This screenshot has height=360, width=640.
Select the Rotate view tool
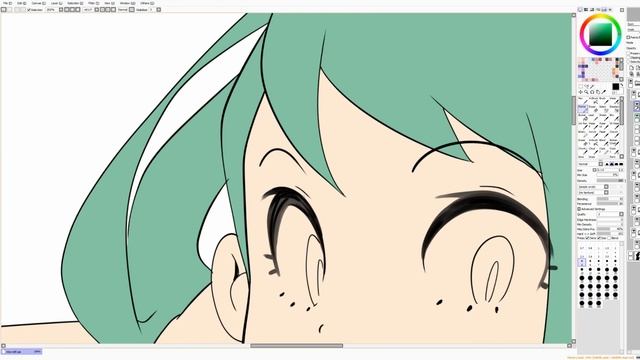(x=592, y=92)
